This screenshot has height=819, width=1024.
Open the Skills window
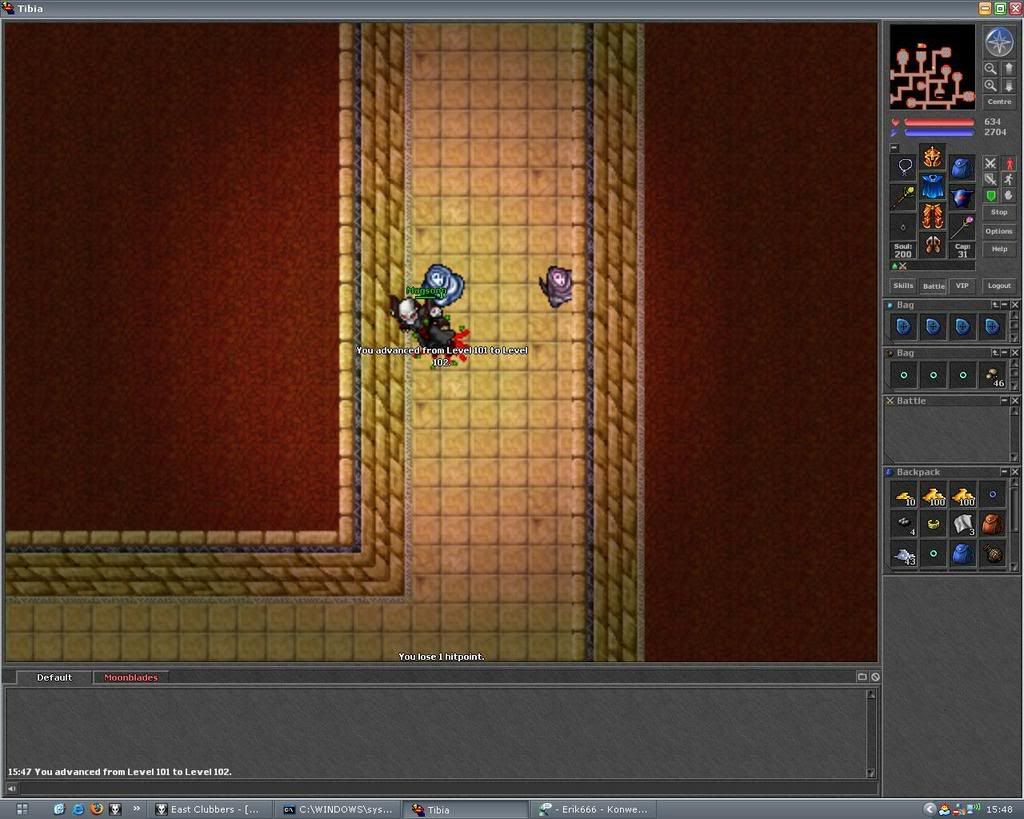[903, 285]
